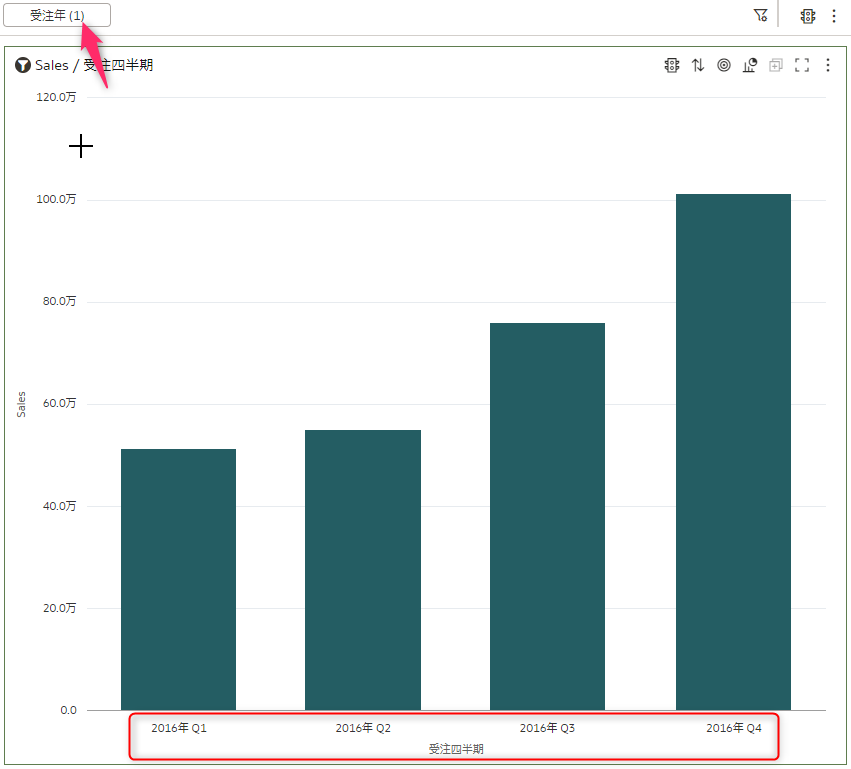Click the 2016年 Q3 axis label
This screenshot has height=769, width=851.
point(547,728)
